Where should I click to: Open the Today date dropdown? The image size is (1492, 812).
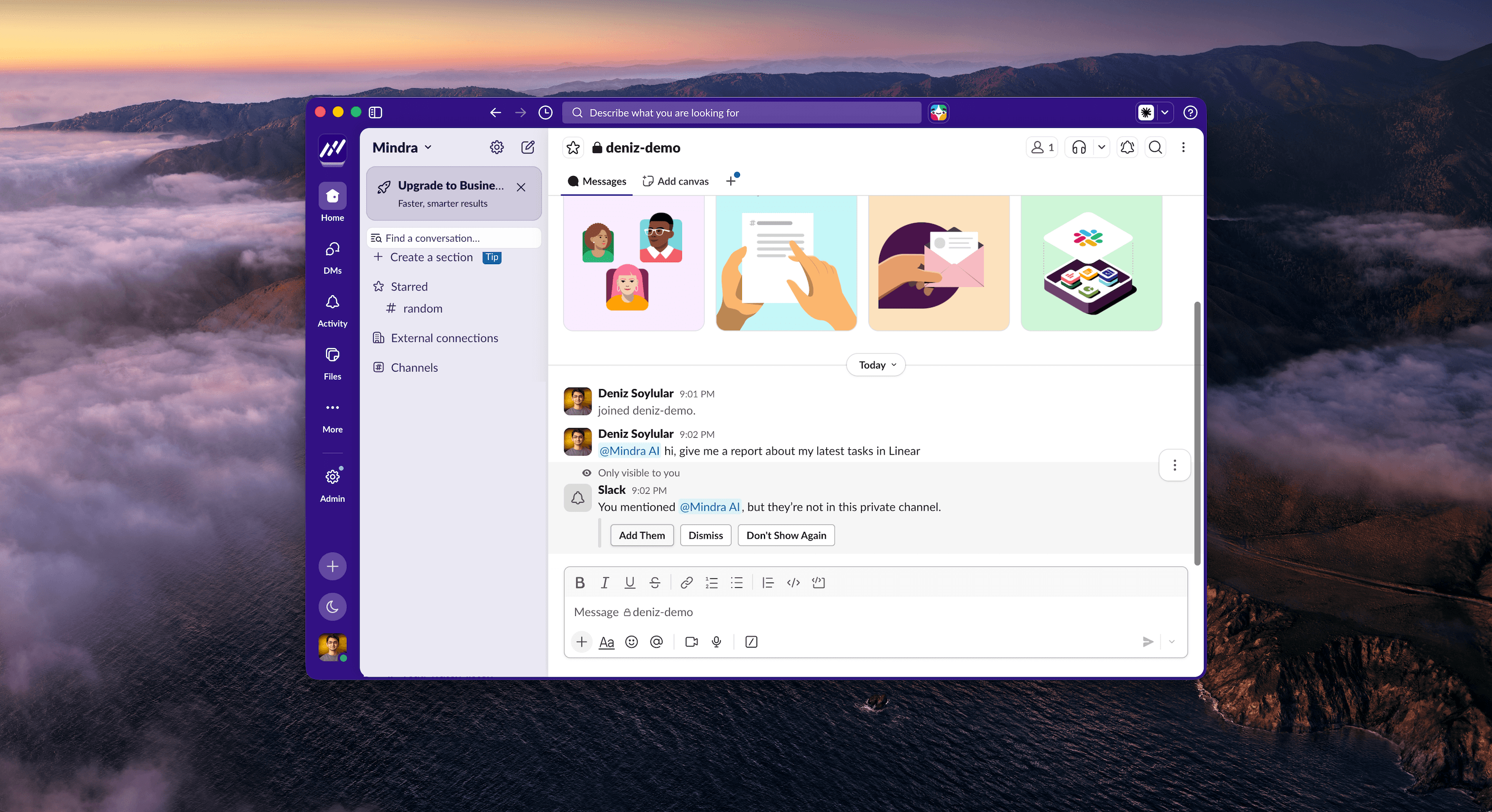tap(876, 365)
